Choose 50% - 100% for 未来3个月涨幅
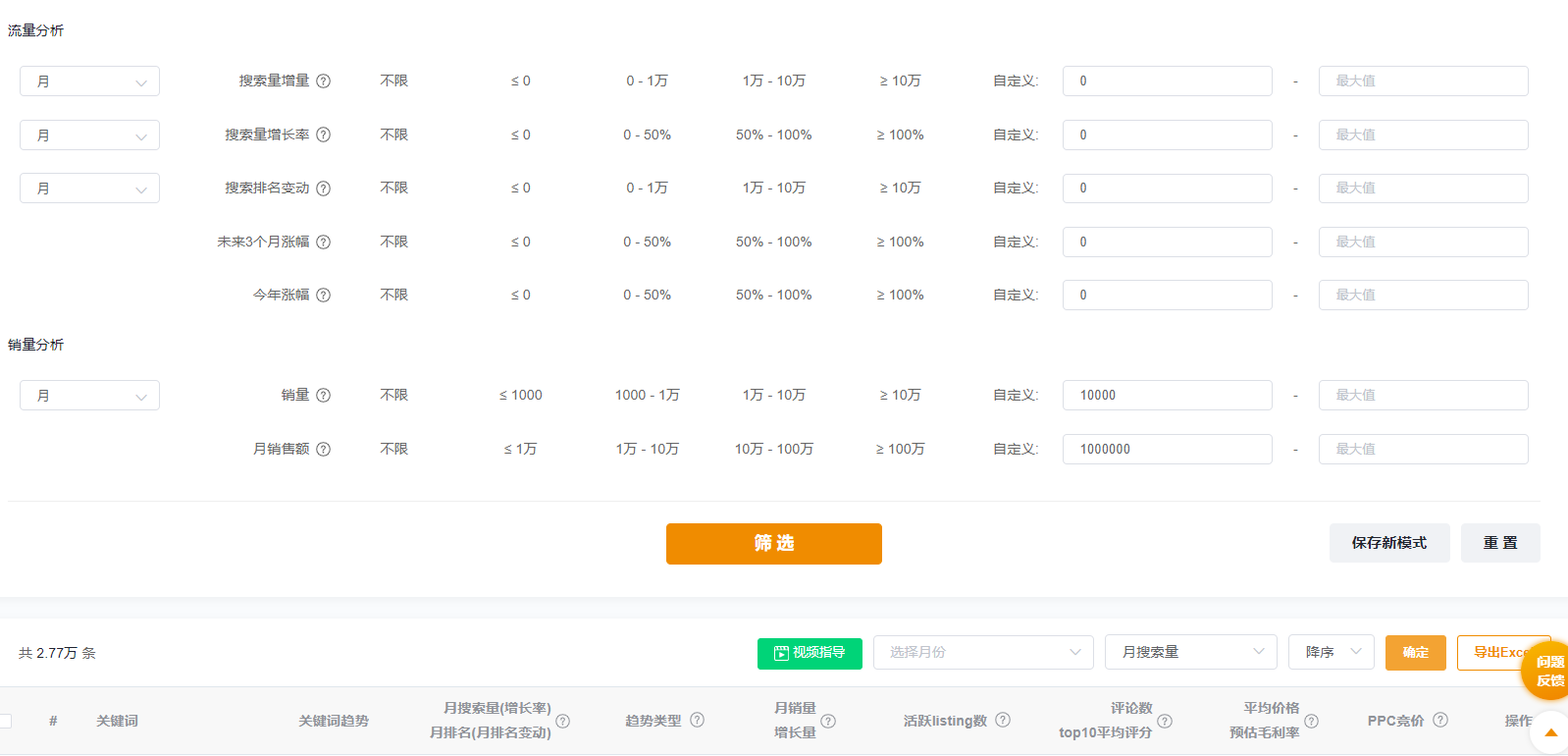1568x756 pixels. point(773,242)
